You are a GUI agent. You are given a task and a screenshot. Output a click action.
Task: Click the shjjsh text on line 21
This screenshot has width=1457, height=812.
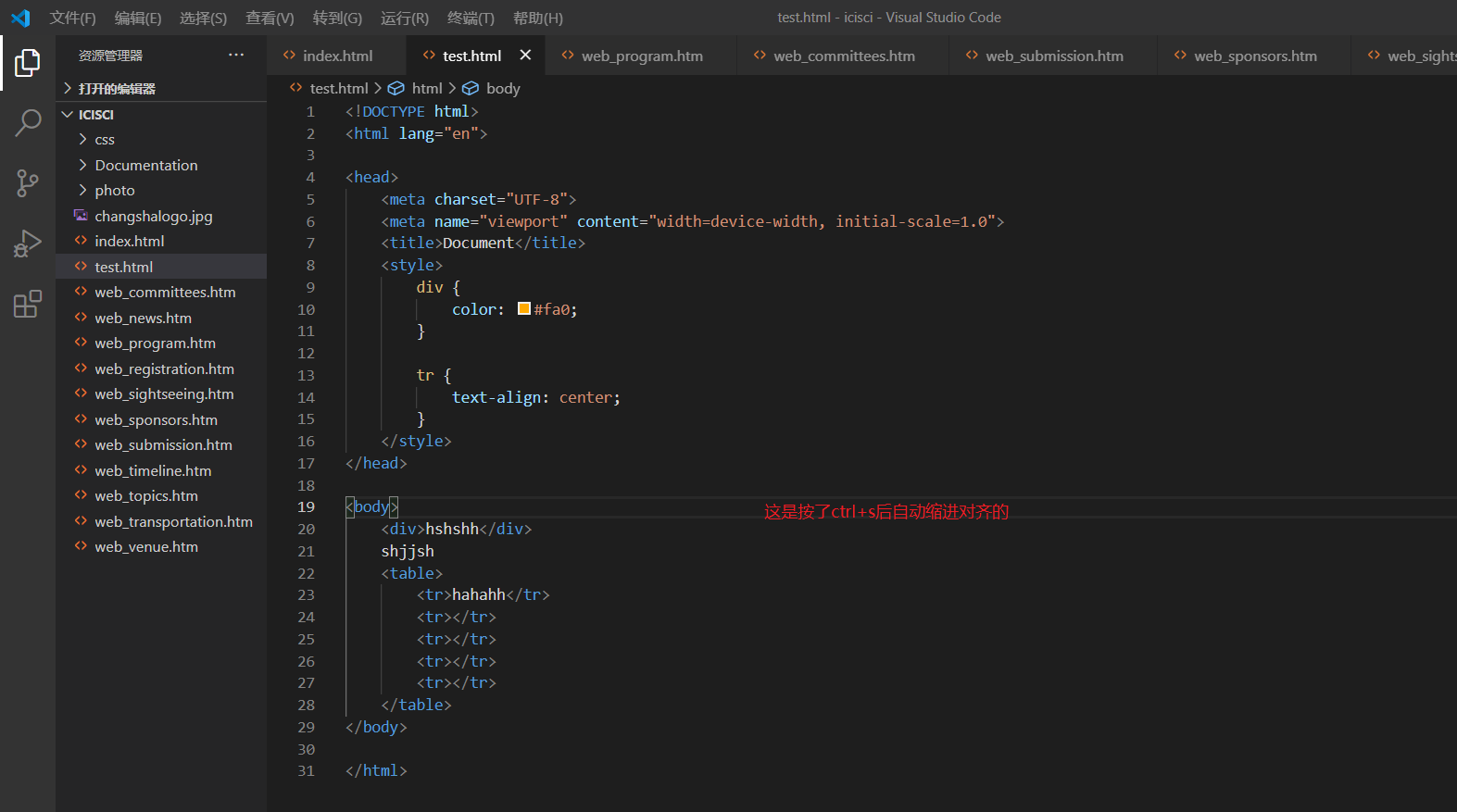(x=408, y=551)
